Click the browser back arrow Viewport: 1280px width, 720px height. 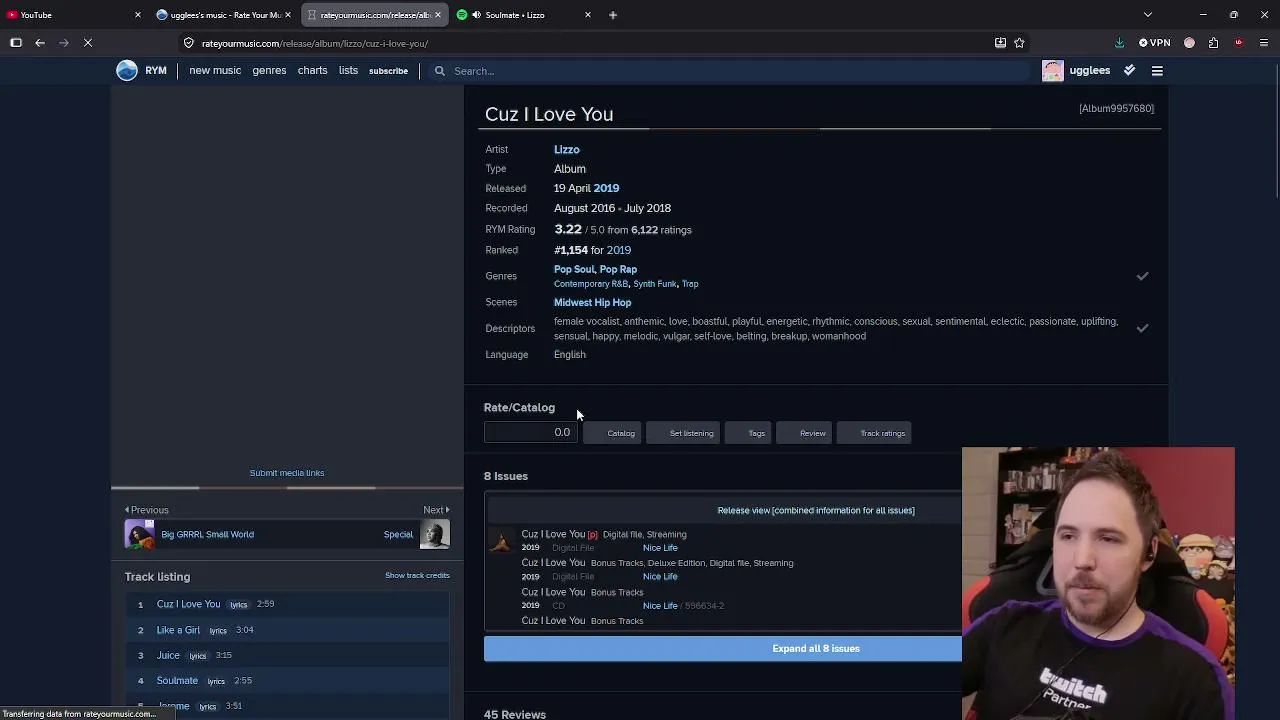tap(40, 43)
